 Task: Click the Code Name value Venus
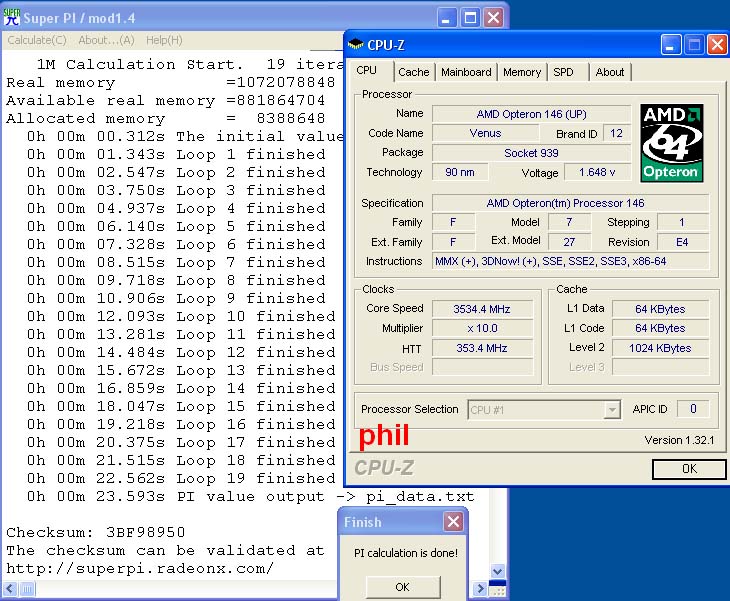pyautogui.click(x=485, y=133)
